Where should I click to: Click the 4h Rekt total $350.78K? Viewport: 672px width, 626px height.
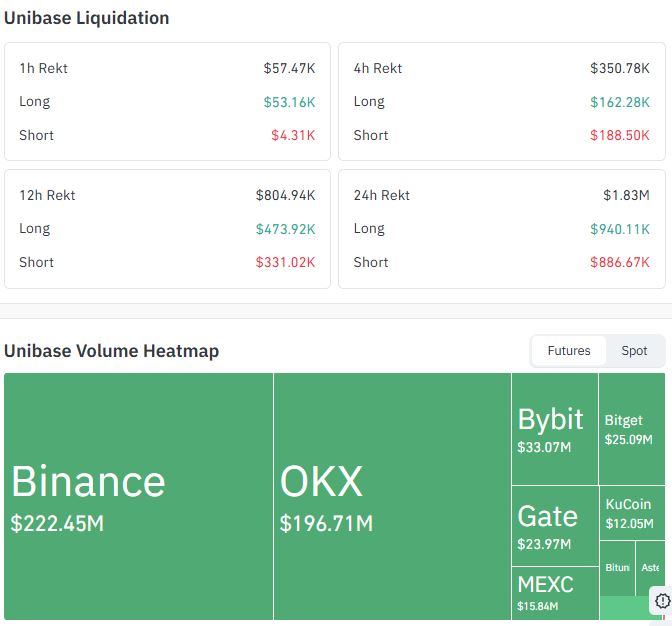pyautogui.click(x=620, y=68)
